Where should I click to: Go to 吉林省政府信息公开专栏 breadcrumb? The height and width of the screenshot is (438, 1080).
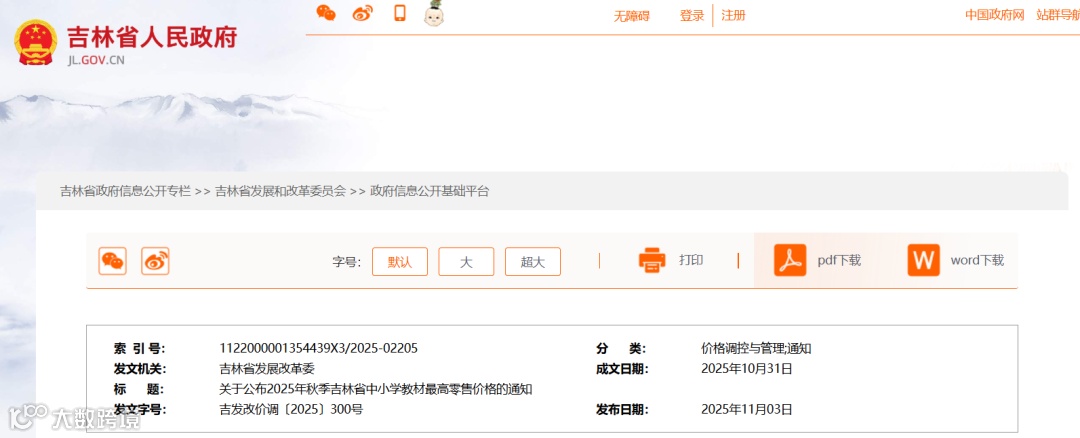click(x=125, y=191)
